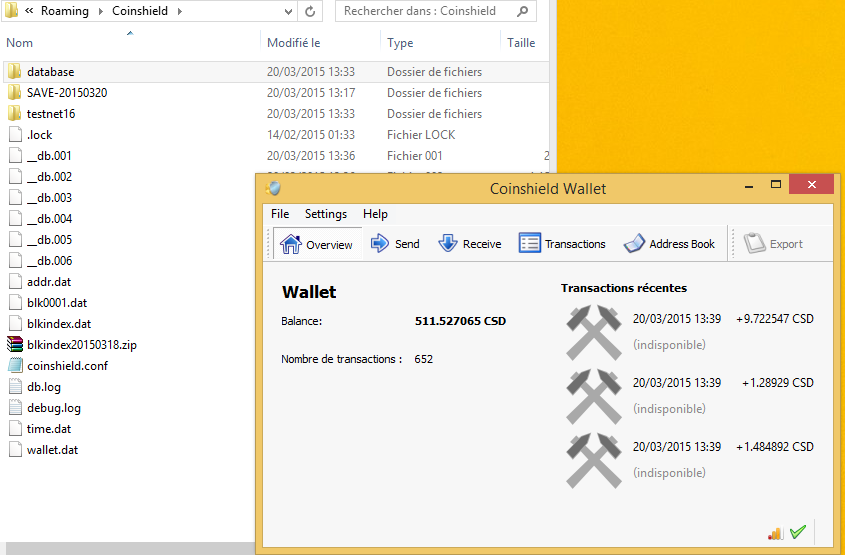Screen dimensions: 845x555
Task: Click the +9.722547 CSD transaction amount
Action: click(x=775, y=318)
